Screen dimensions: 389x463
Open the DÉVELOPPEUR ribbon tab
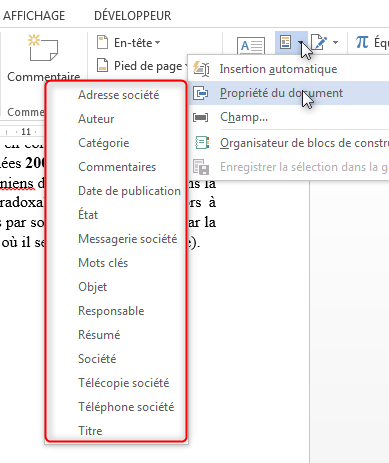pos(133,16)
